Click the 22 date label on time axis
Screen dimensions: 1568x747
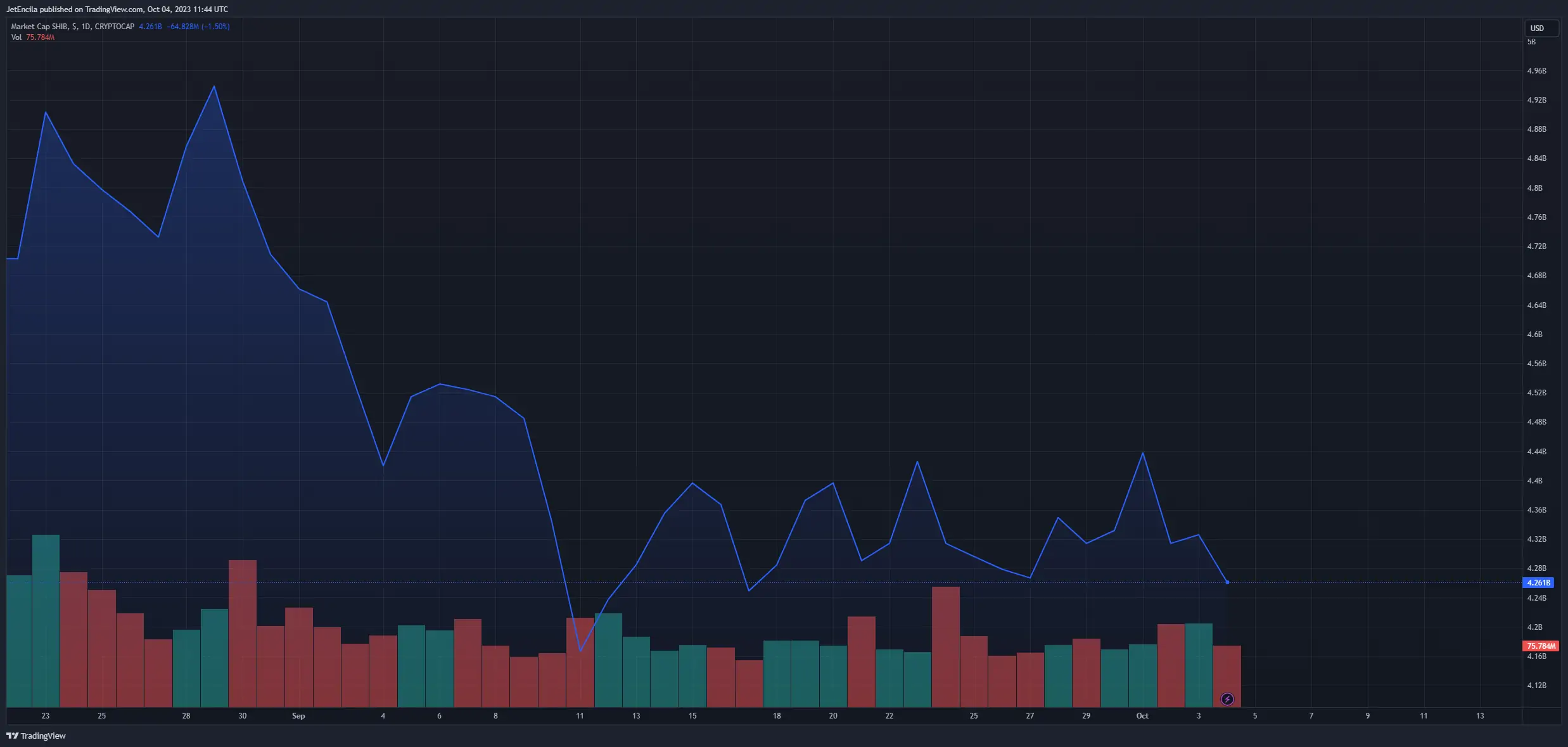[889, 716]
